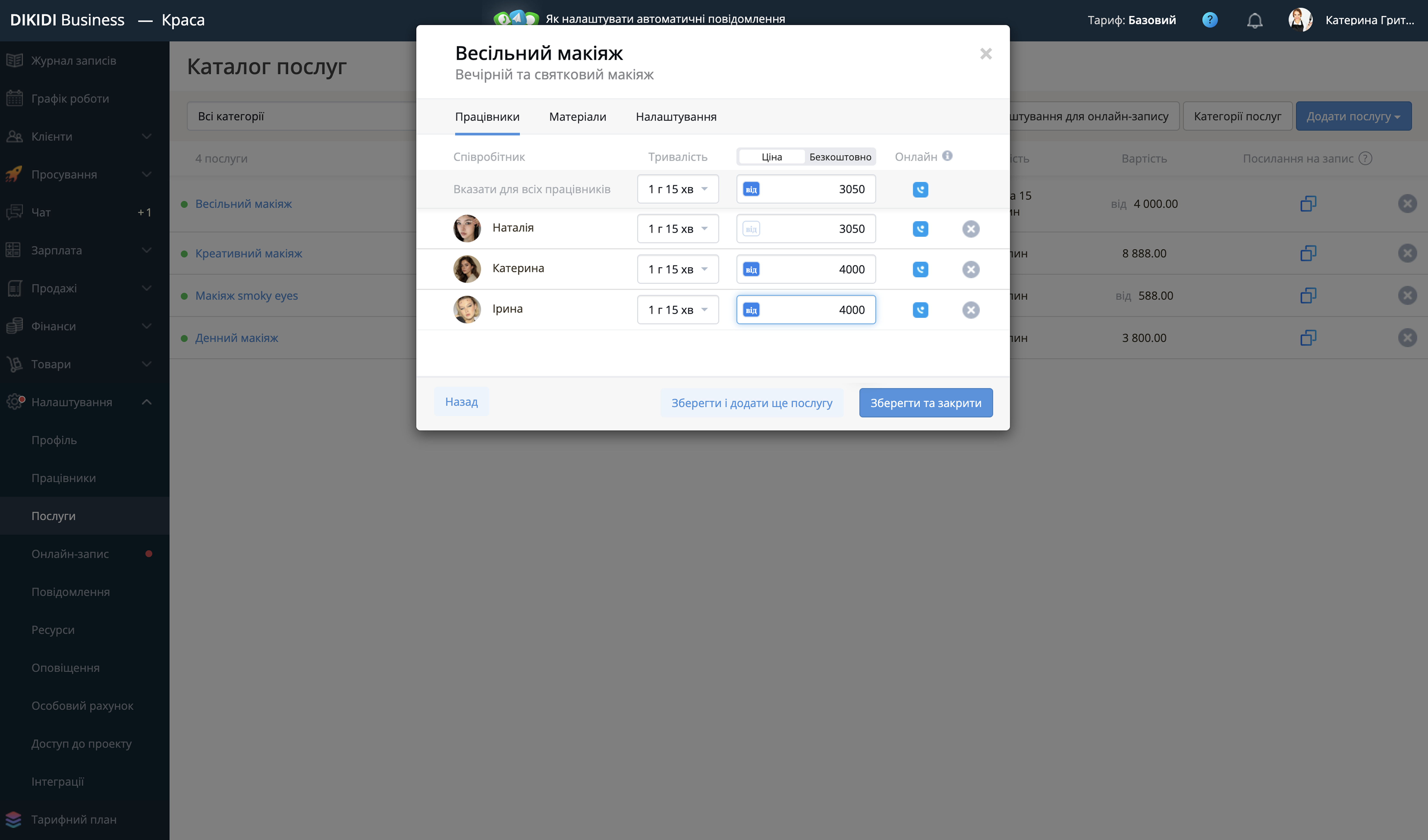
Task: Delete the Креативний макіяж service row
Action: 1407,253
